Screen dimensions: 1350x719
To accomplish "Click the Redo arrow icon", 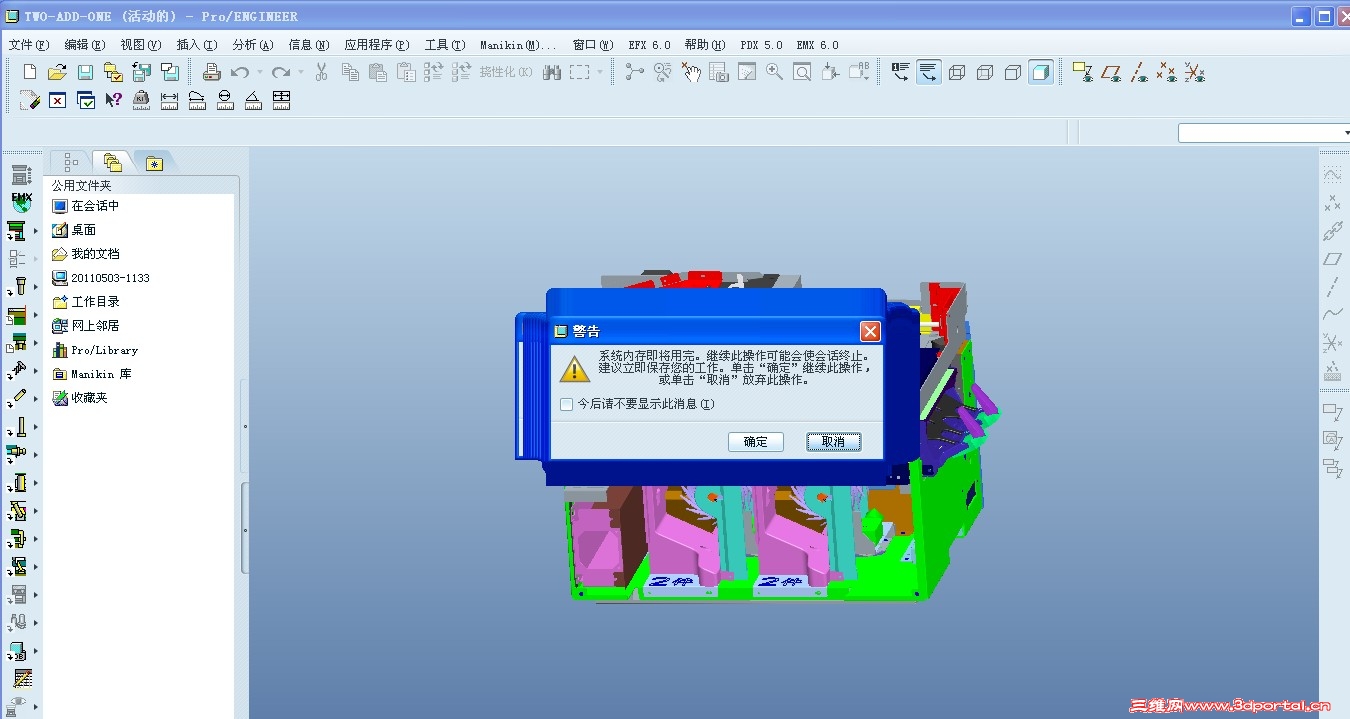I will pyautogui.click(x=281, y=72).
